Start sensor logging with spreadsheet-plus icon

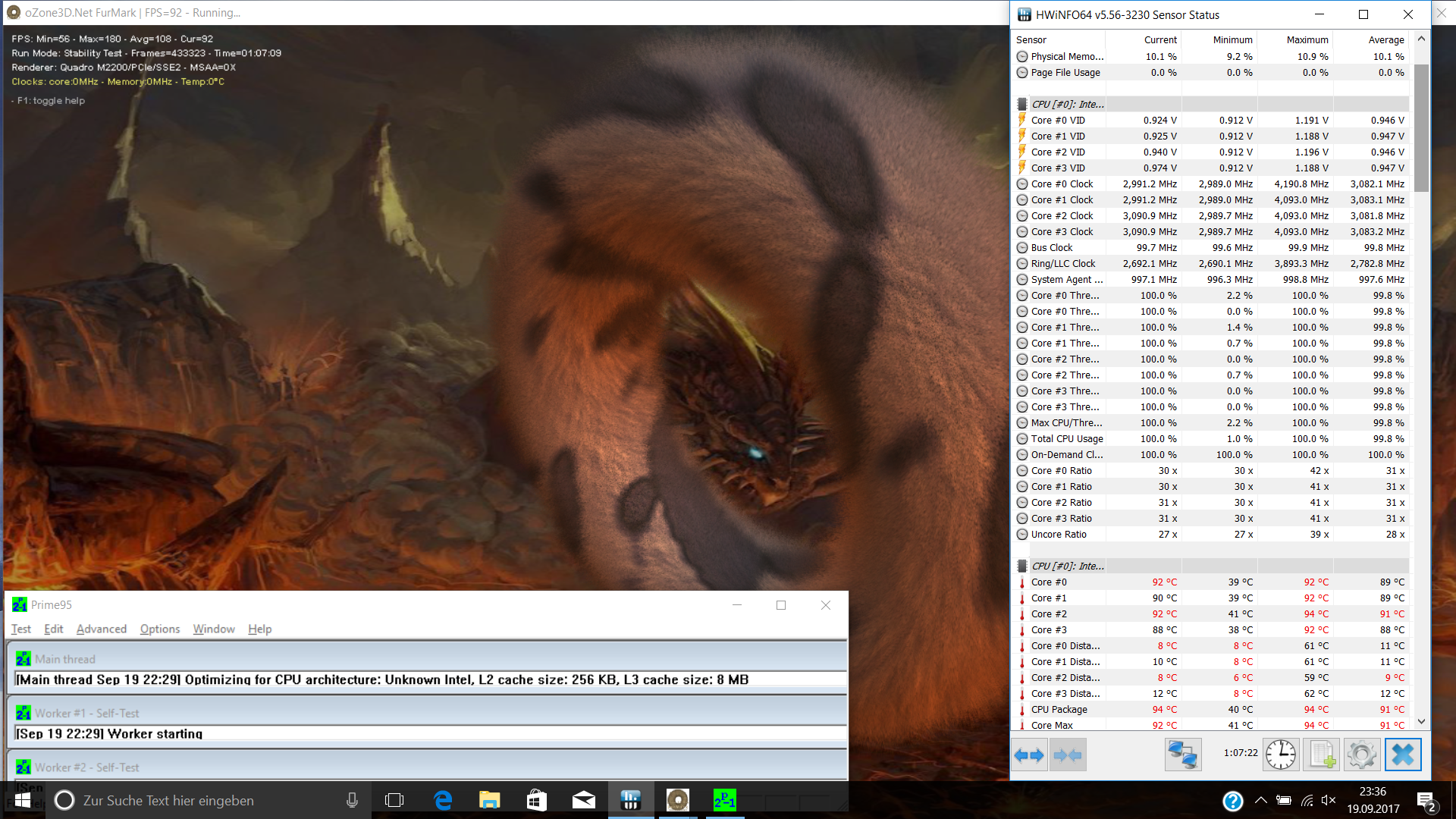1321,755
